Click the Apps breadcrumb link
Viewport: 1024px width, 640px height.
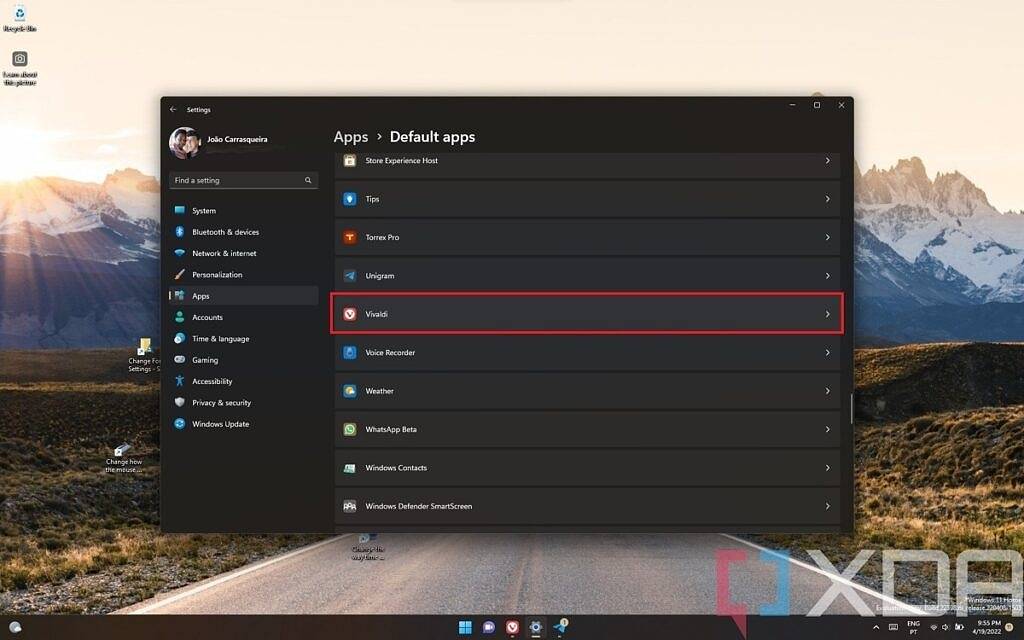click(350, 136)
